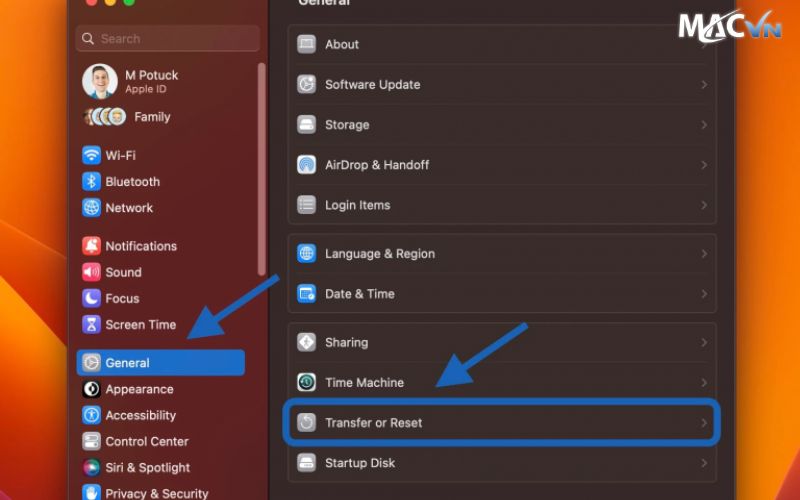This screenshot has width=800, height=500.
Task: Select Wi-Fi label in sidebar
Action: point(120,155)
